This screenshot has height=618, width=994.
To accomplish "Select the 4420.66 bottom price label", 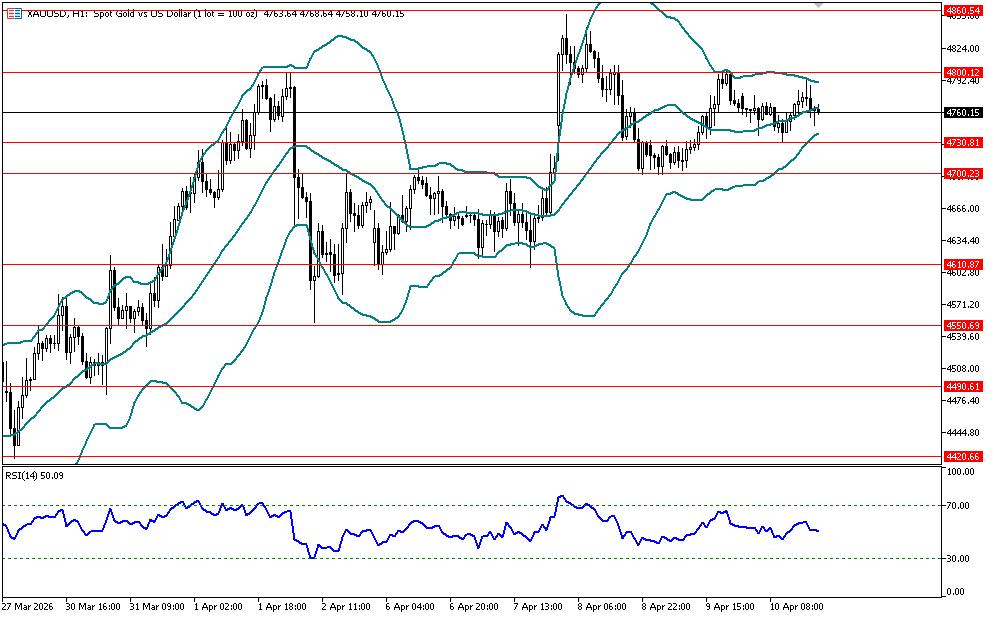I will click(x=962, y=456).
